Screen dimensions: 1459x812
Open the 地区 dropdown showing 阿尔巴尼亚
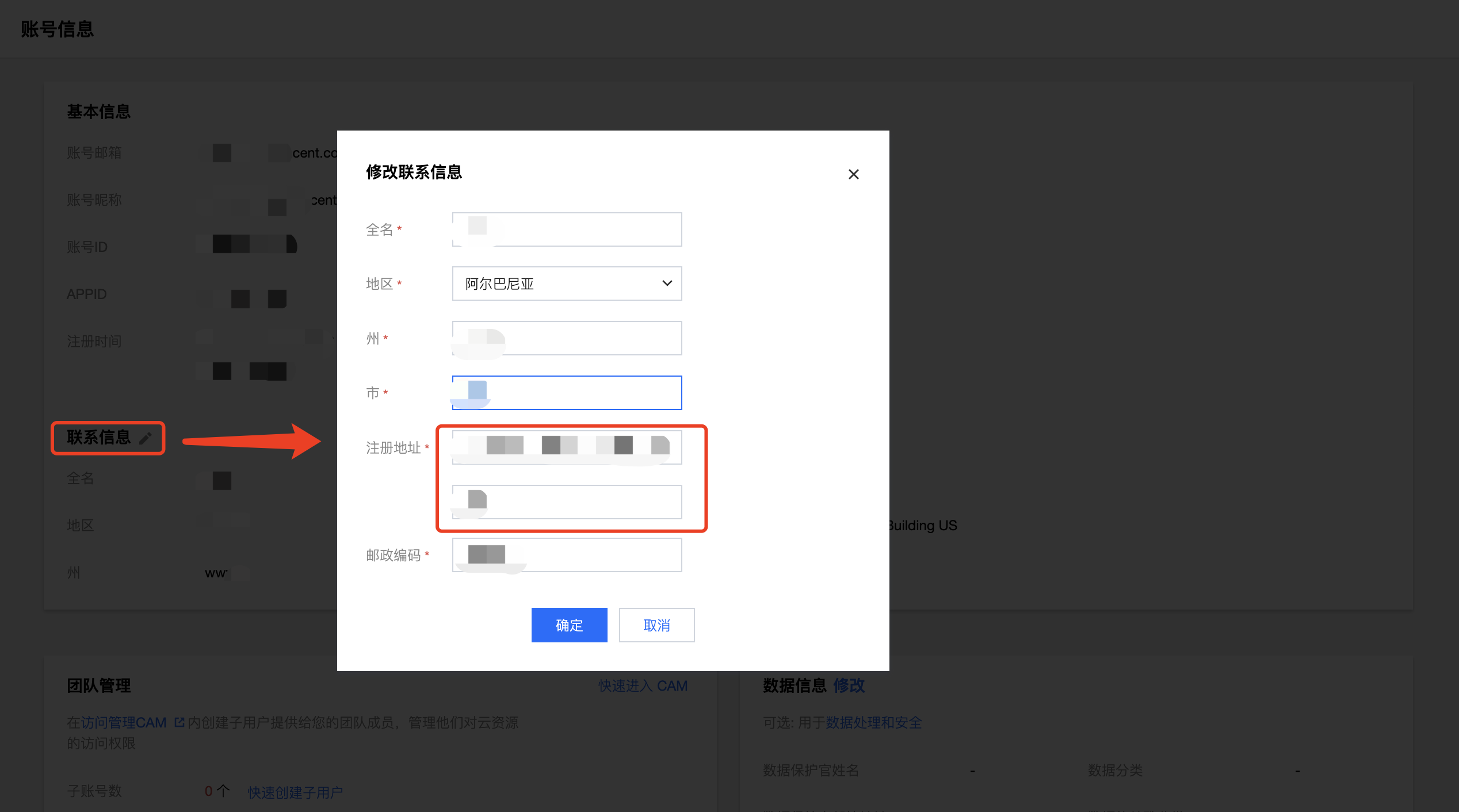click(566, 284)
